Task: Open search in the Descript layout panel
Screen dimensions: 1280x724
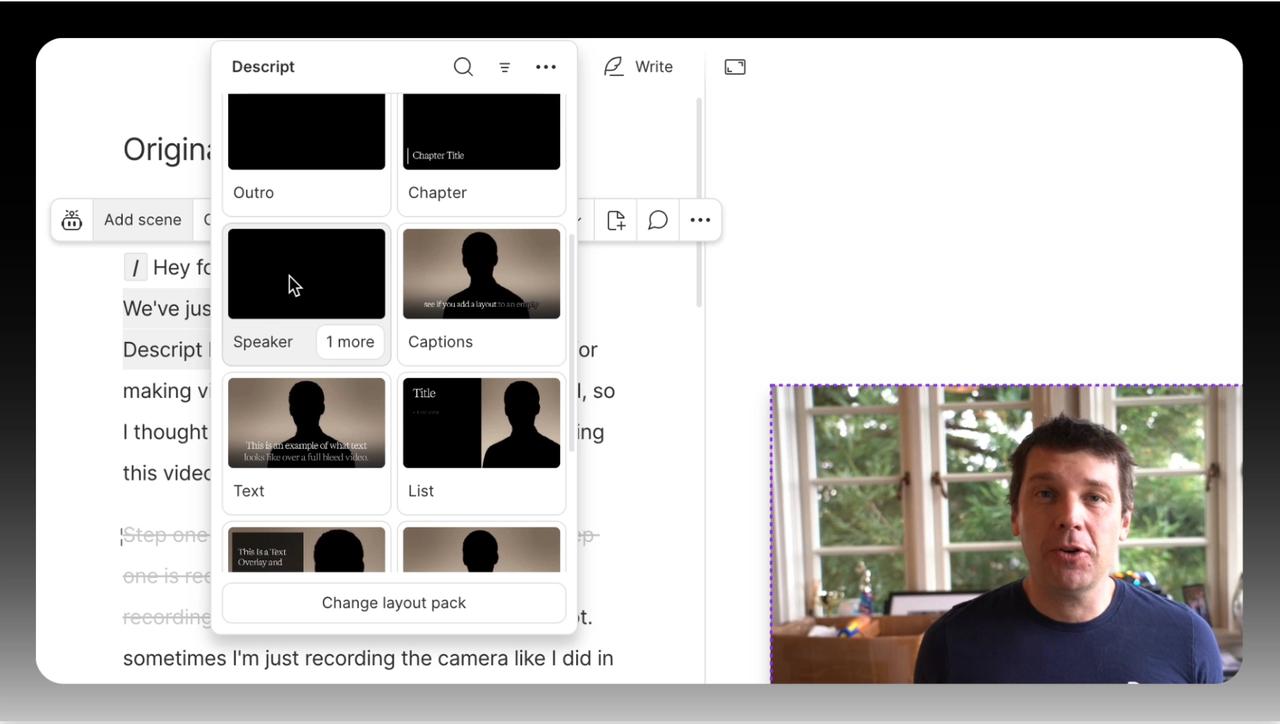Action: click(x=463, y=67)
